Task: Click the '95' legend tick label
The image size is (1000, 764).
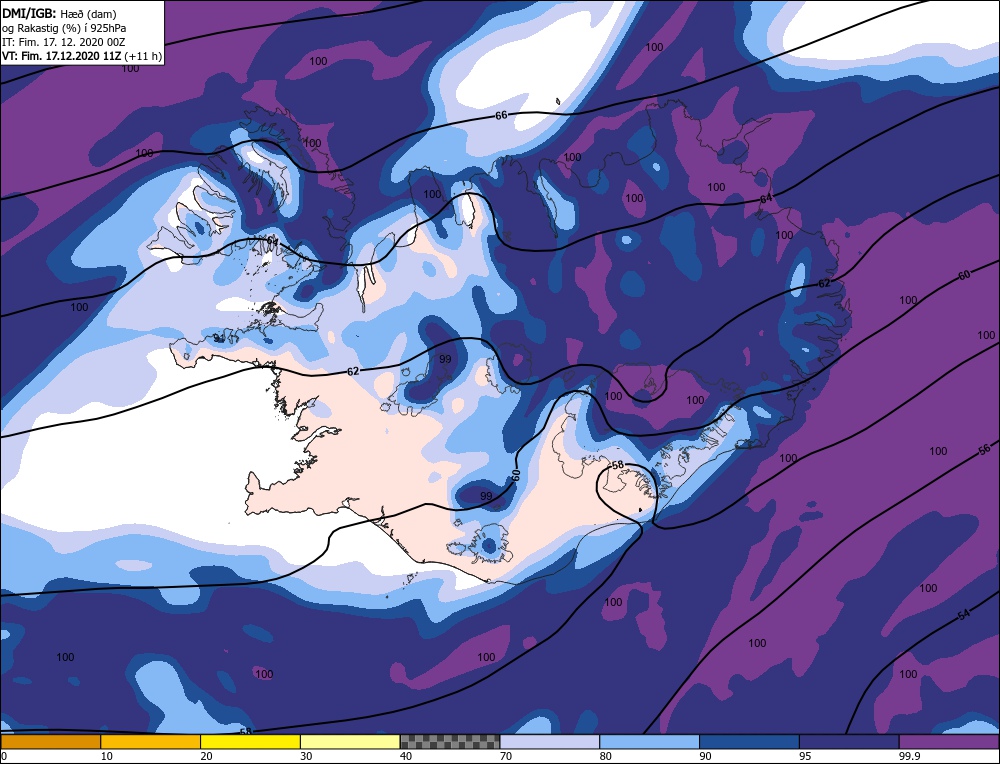Action: pyautogui.click(x=805, y=756)
